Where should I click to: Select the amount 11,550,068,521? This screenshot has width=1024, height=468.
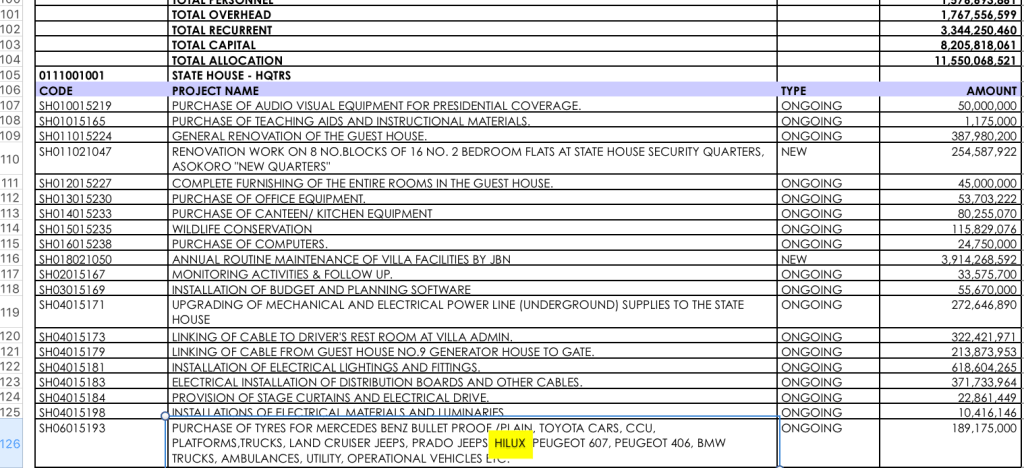click(x=967, y=60)
